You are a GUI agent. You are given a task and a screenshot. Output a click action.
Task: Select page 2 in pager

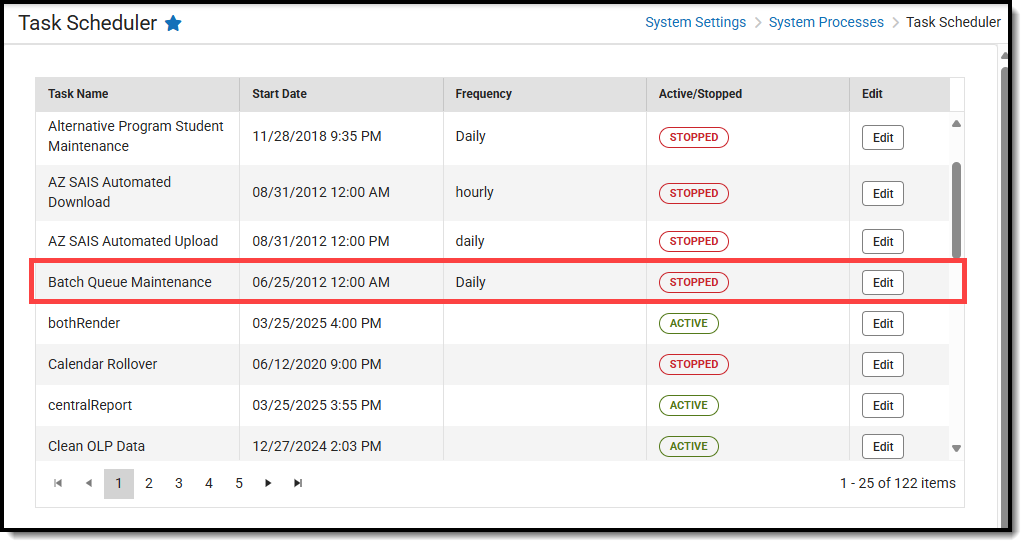pyautogui.click(x=149, y=483)
